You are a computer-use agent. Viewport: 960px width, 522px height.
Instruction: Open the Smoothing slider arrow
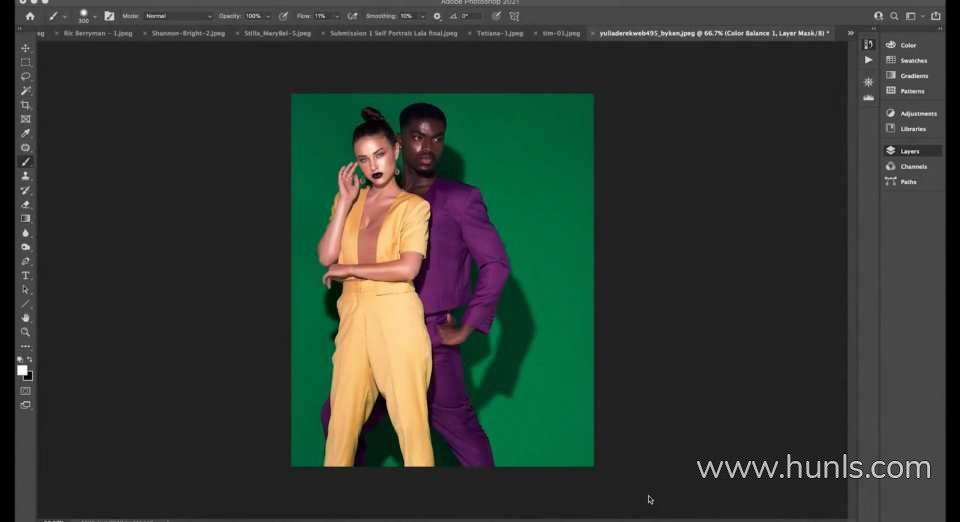pyautogui.click(x=422, y=16)
